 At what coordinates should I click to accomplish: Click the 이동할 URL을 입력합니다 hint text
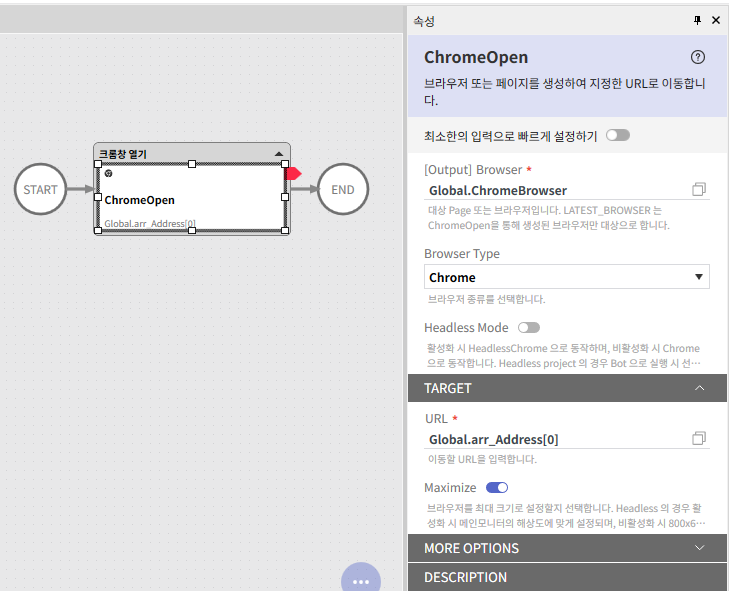(x=482, y=459)
